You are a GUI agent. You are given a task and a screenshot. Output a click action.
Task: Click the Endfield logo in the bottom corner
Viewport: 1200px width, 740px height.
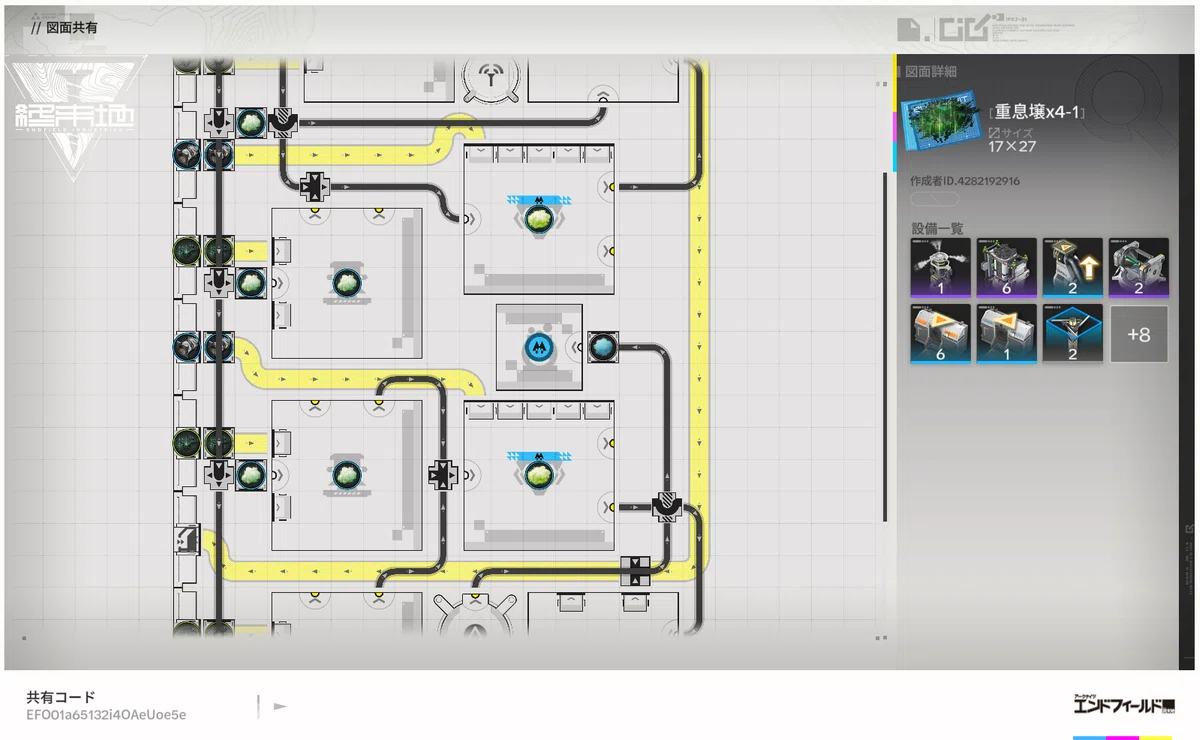pos(1124,703)
